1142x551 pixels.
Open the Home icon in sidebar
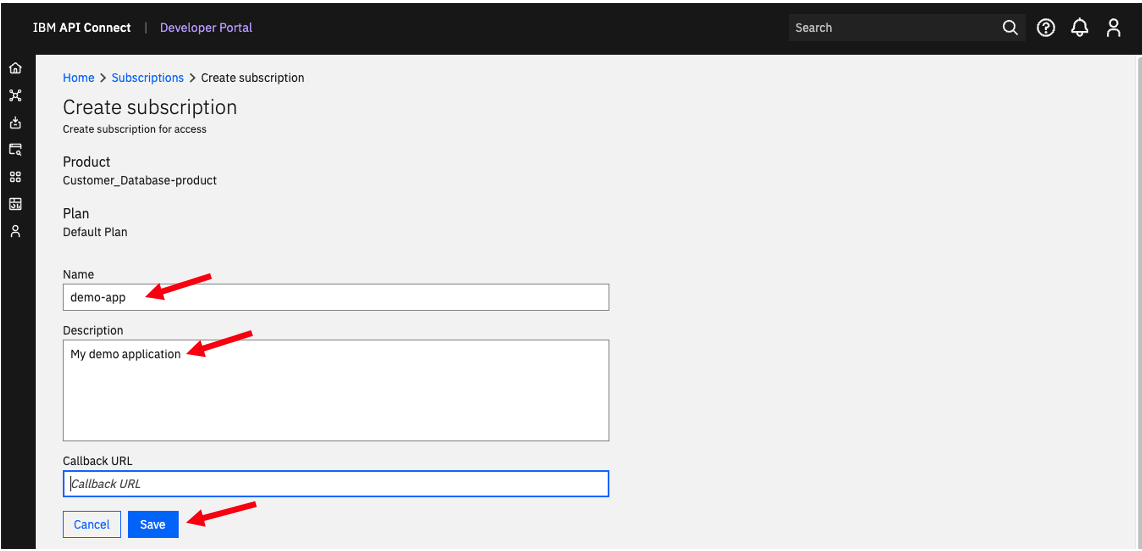click(x=15, y=68)
